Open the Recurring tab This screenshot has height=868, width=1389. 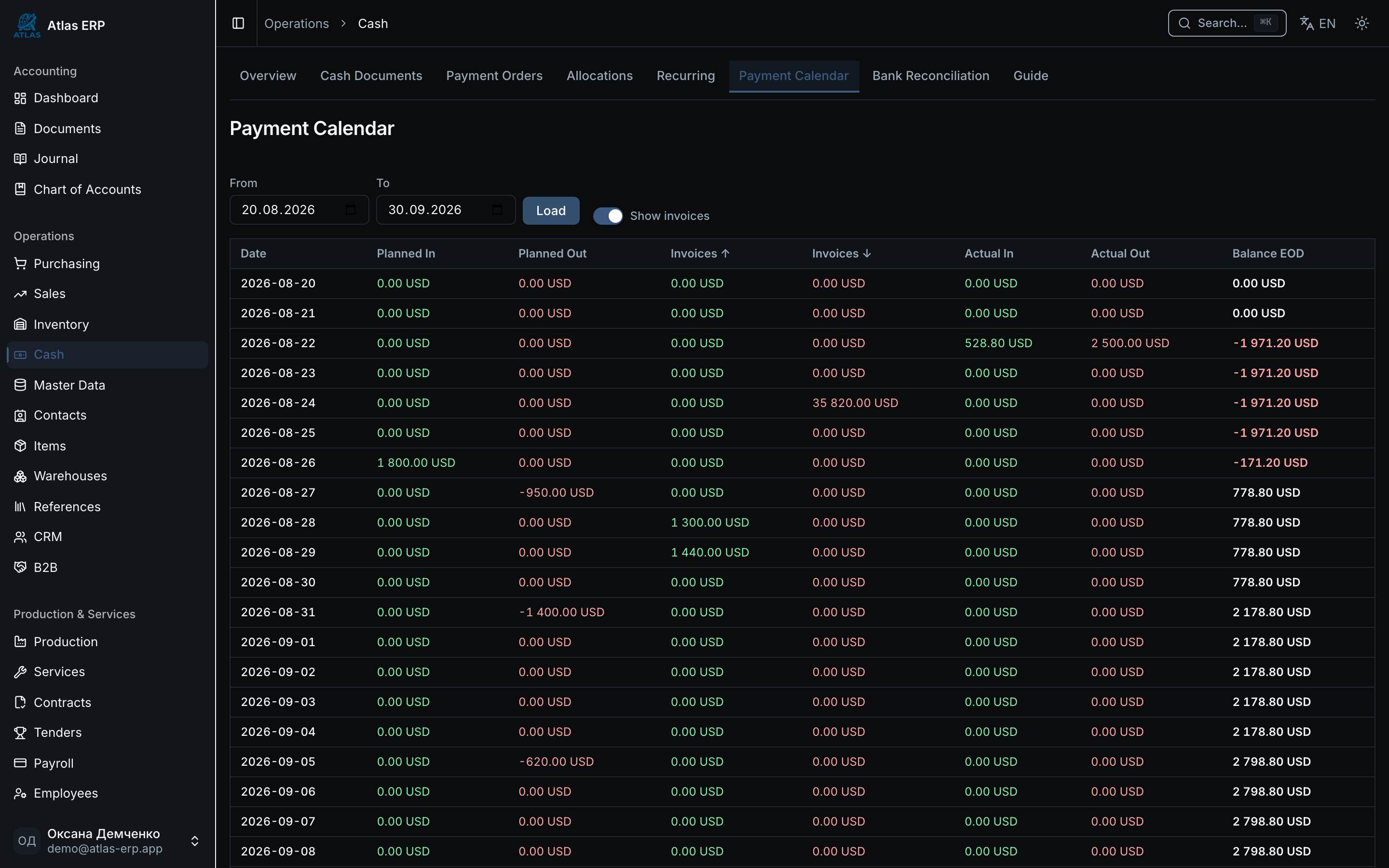pos(686,76)
